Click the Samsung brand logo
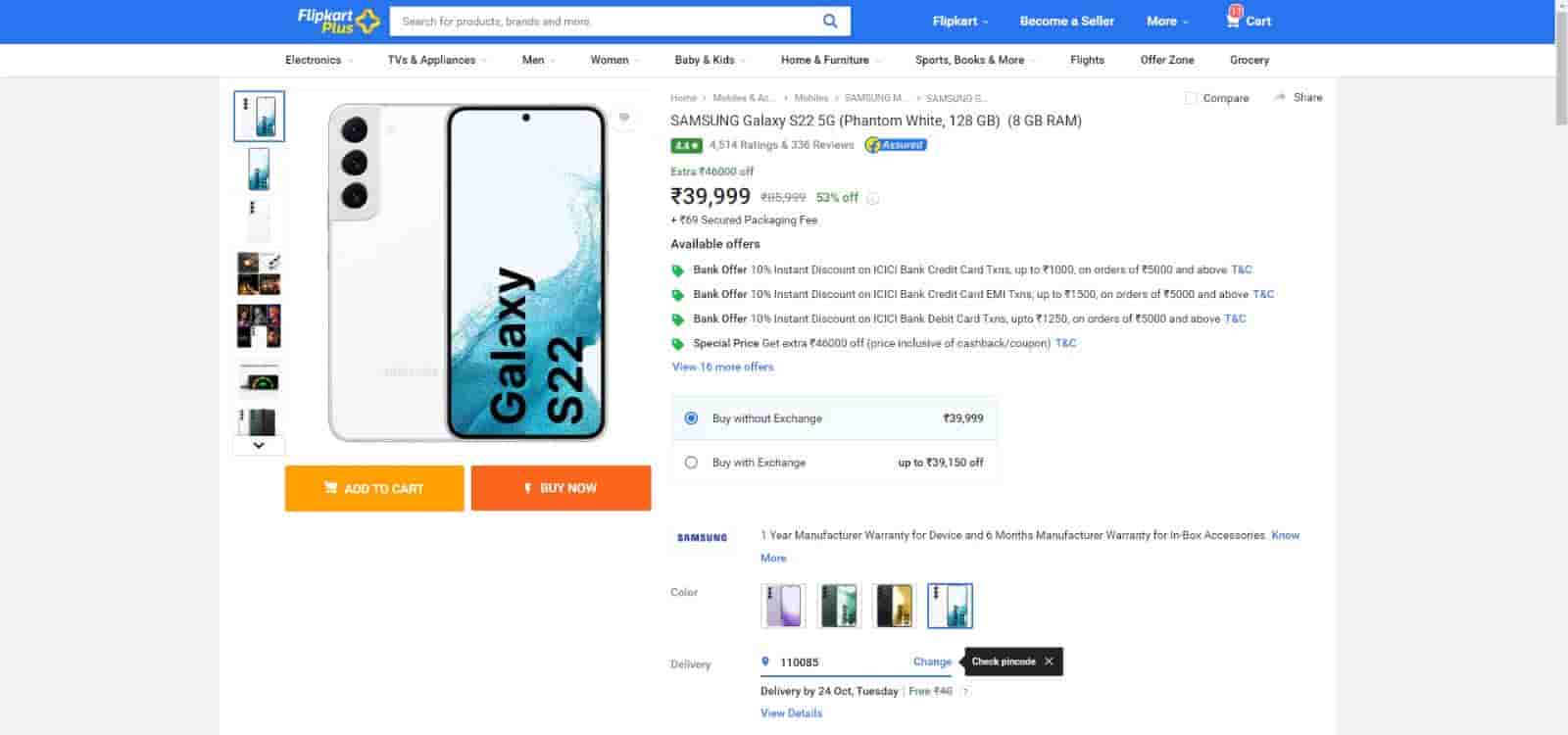The width and height of the screenshot is (1568, 735). (x=702, y=537)
